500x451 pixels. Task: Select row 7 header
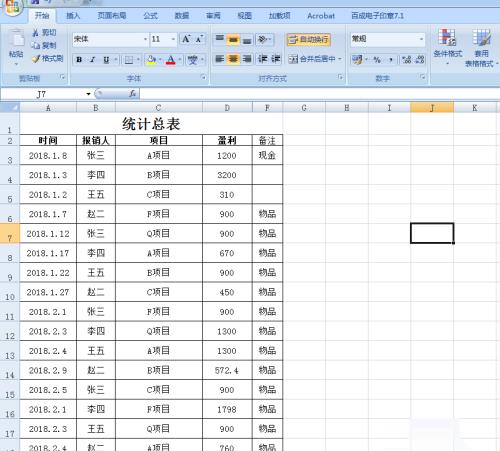[10, 233]
